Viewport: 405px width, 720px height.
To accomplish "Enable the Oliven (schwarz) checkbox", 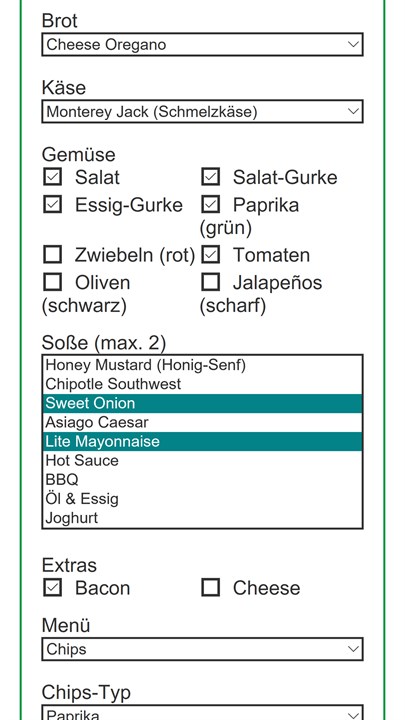I will point(52,282).
